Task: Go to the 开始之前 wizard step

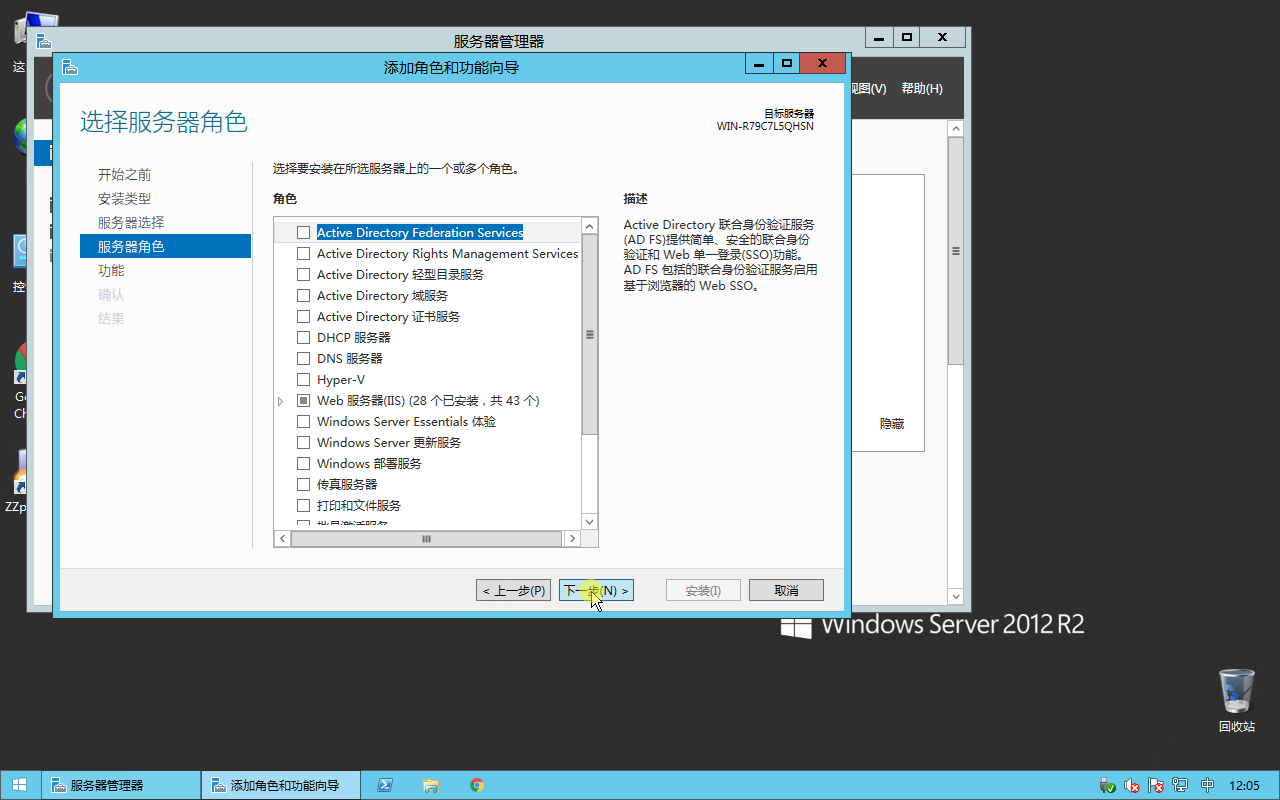Action: [124, 174]
